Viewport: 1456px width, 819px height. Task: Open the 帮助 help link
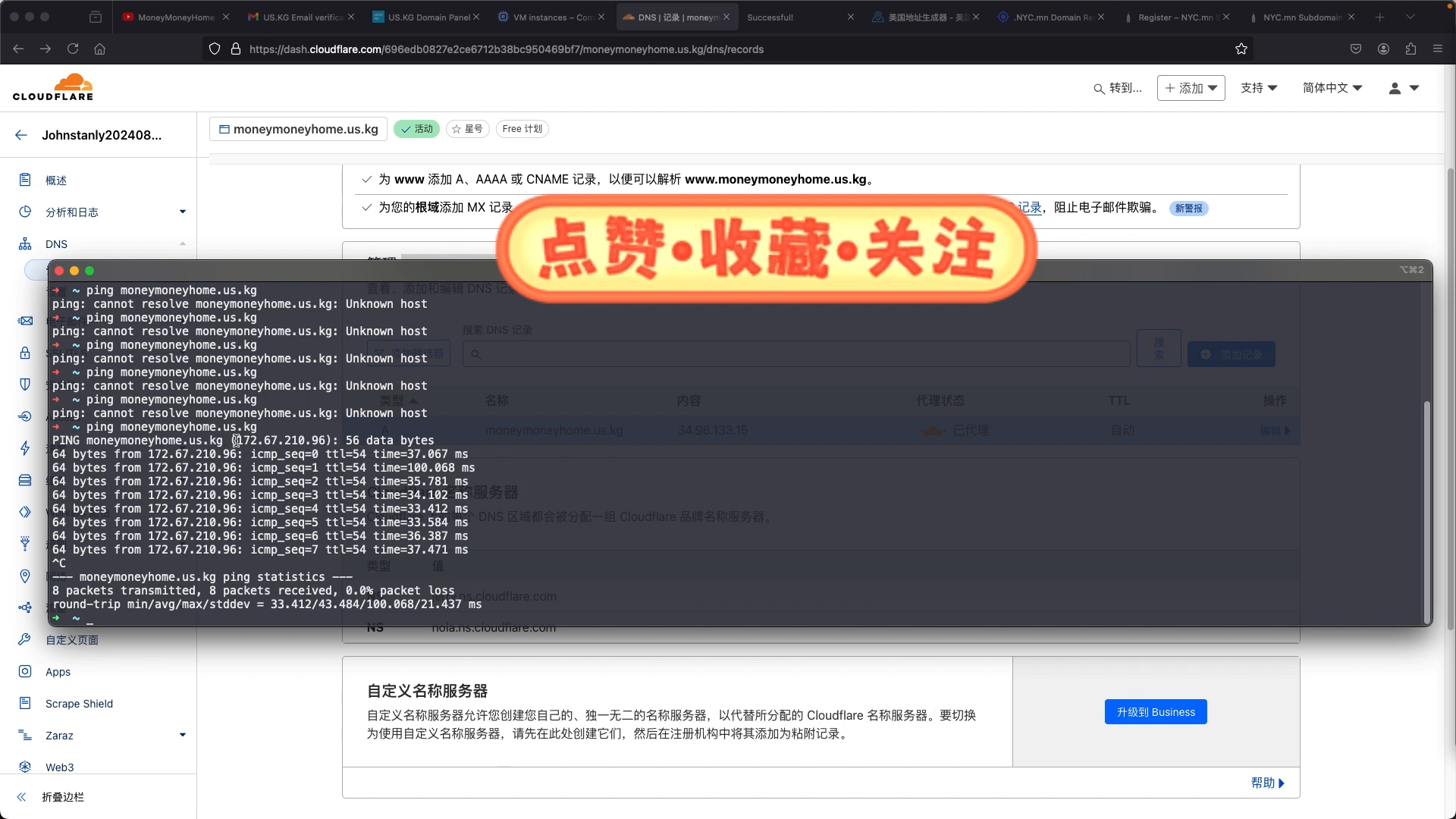click(x=1267, y=783)
